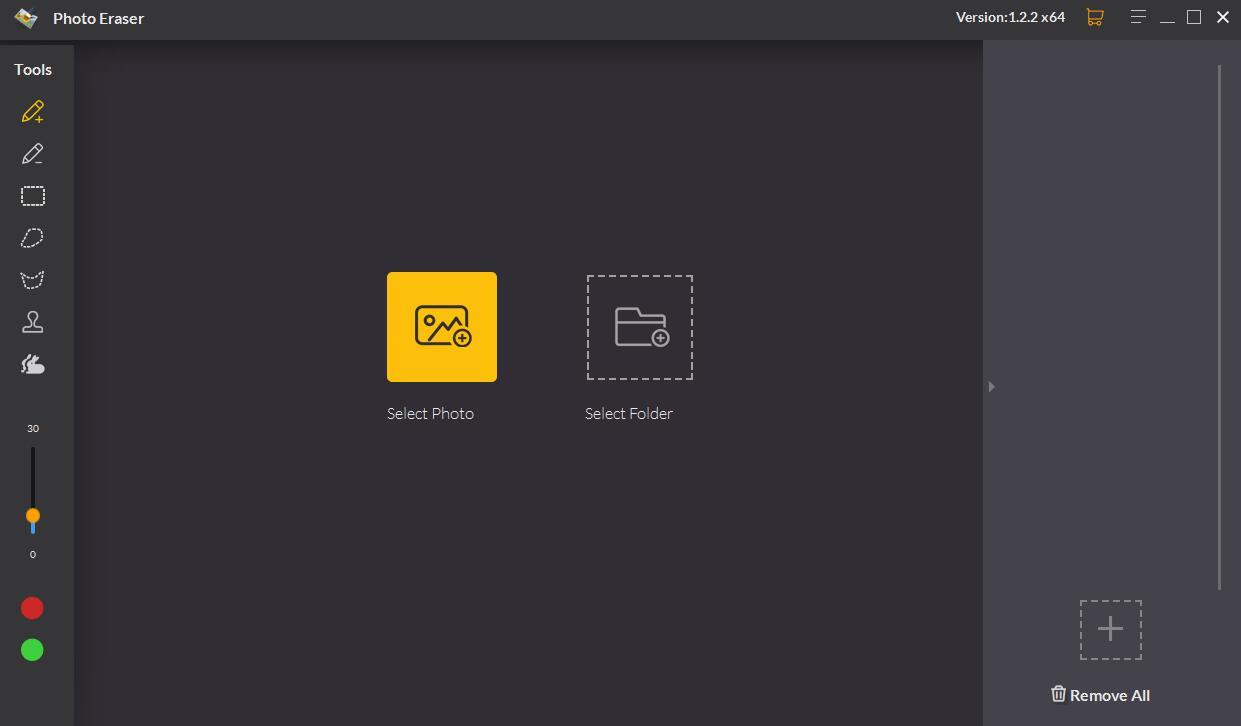The height and width of the screenshot is (726, 1241).
Task: Click the brush size slider handle
Action: [x=33, y=516]
